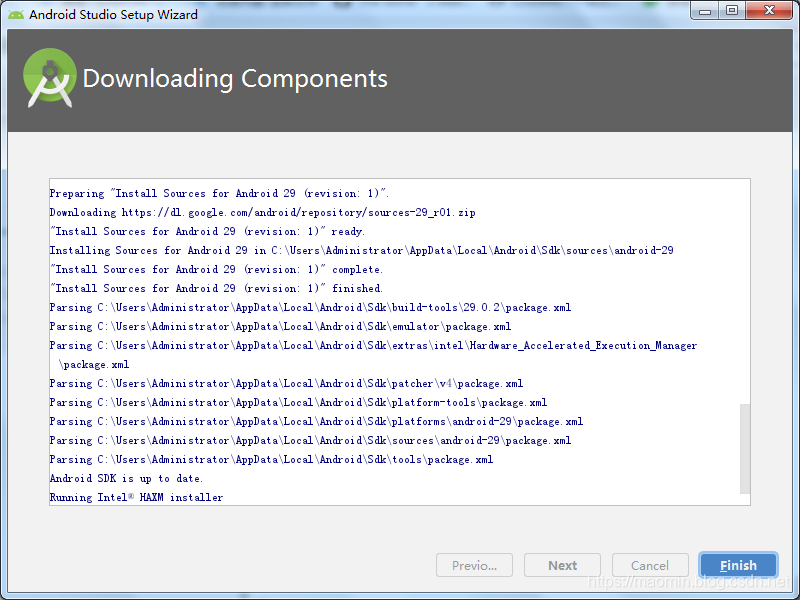Click the 'Downloading Components' heading
800x600 pixels.
tap(235, 79)
